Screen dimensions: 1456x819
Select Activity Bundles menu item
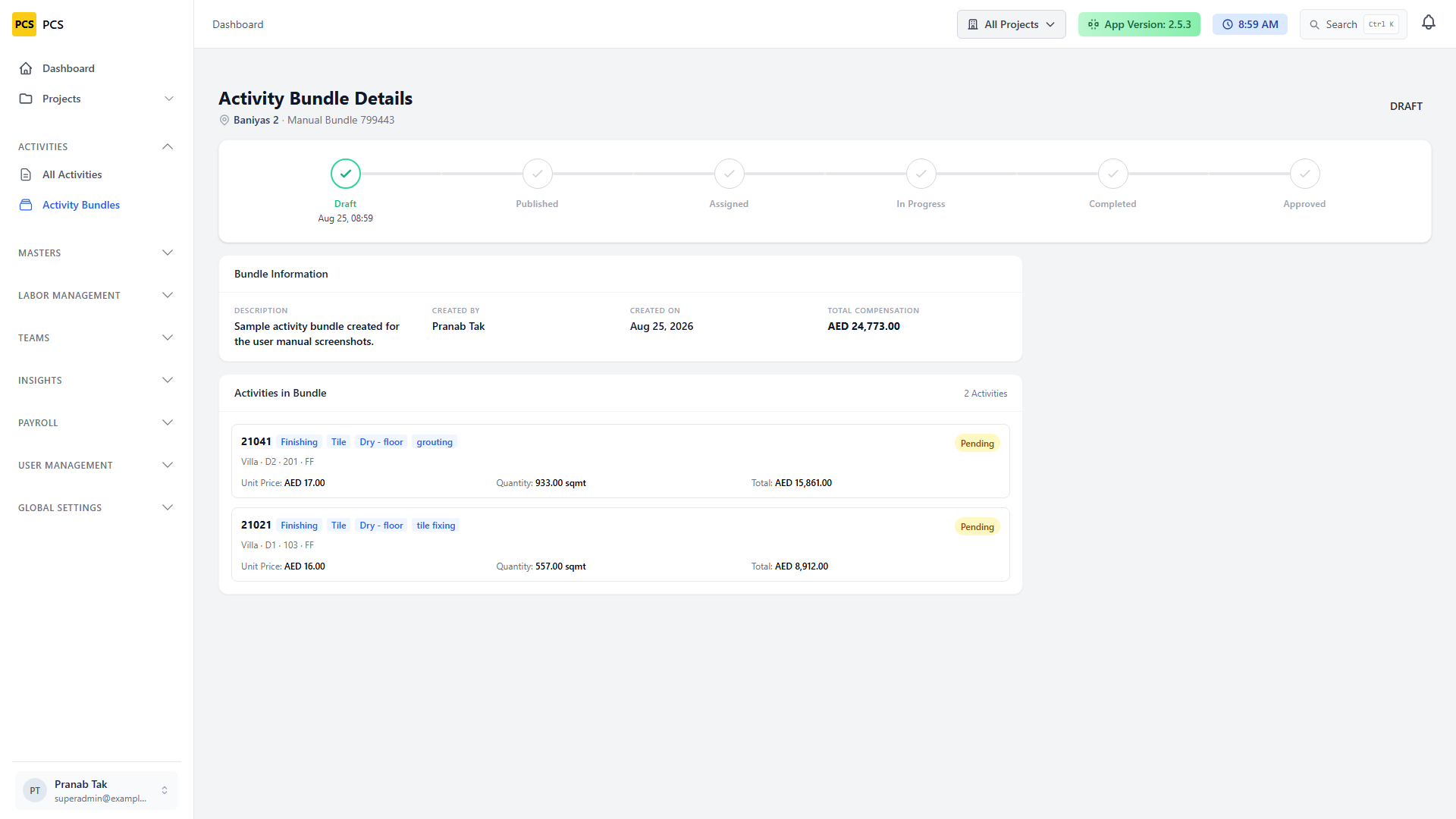point(96,205)
